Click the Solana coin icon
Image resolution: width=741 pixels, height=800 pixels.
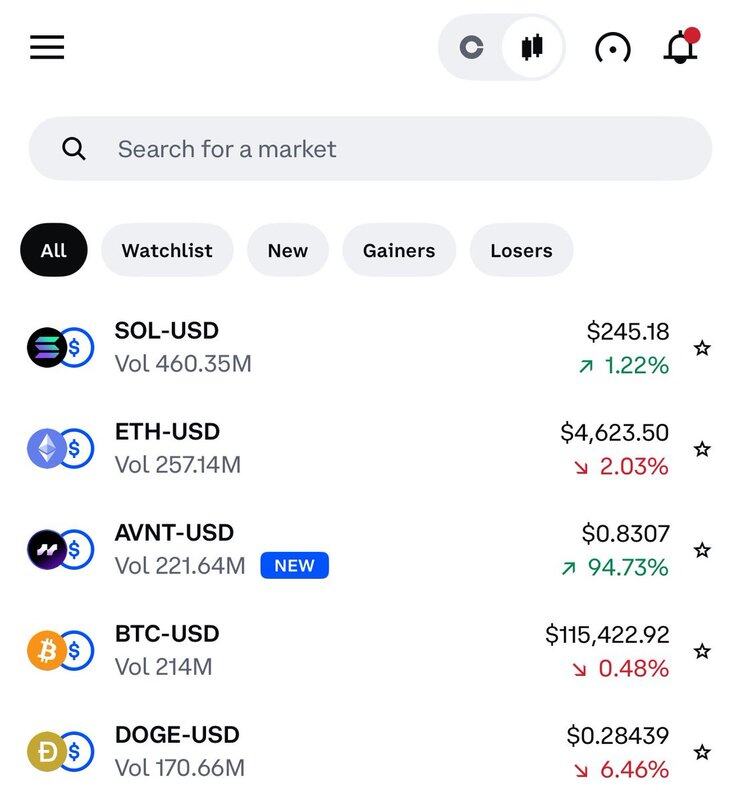tap(47, 347)
